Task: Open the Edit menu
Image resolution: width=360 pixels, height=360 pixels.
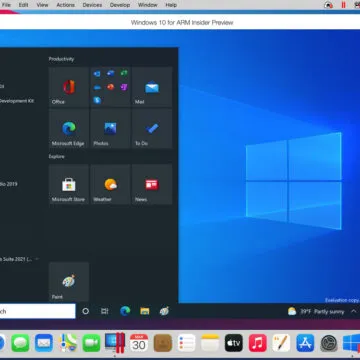Action: (23, 5)
